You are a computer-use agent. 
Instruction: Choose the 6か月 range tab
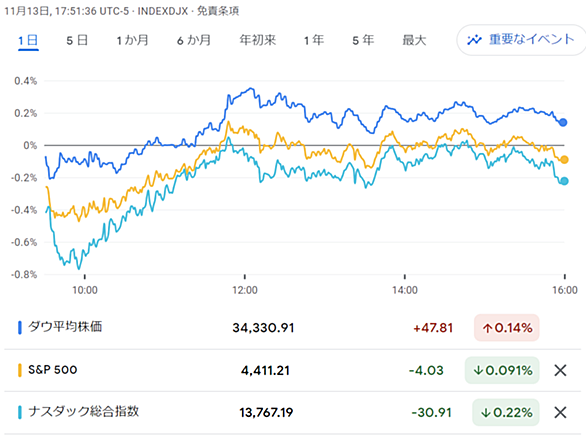[194, 40]
